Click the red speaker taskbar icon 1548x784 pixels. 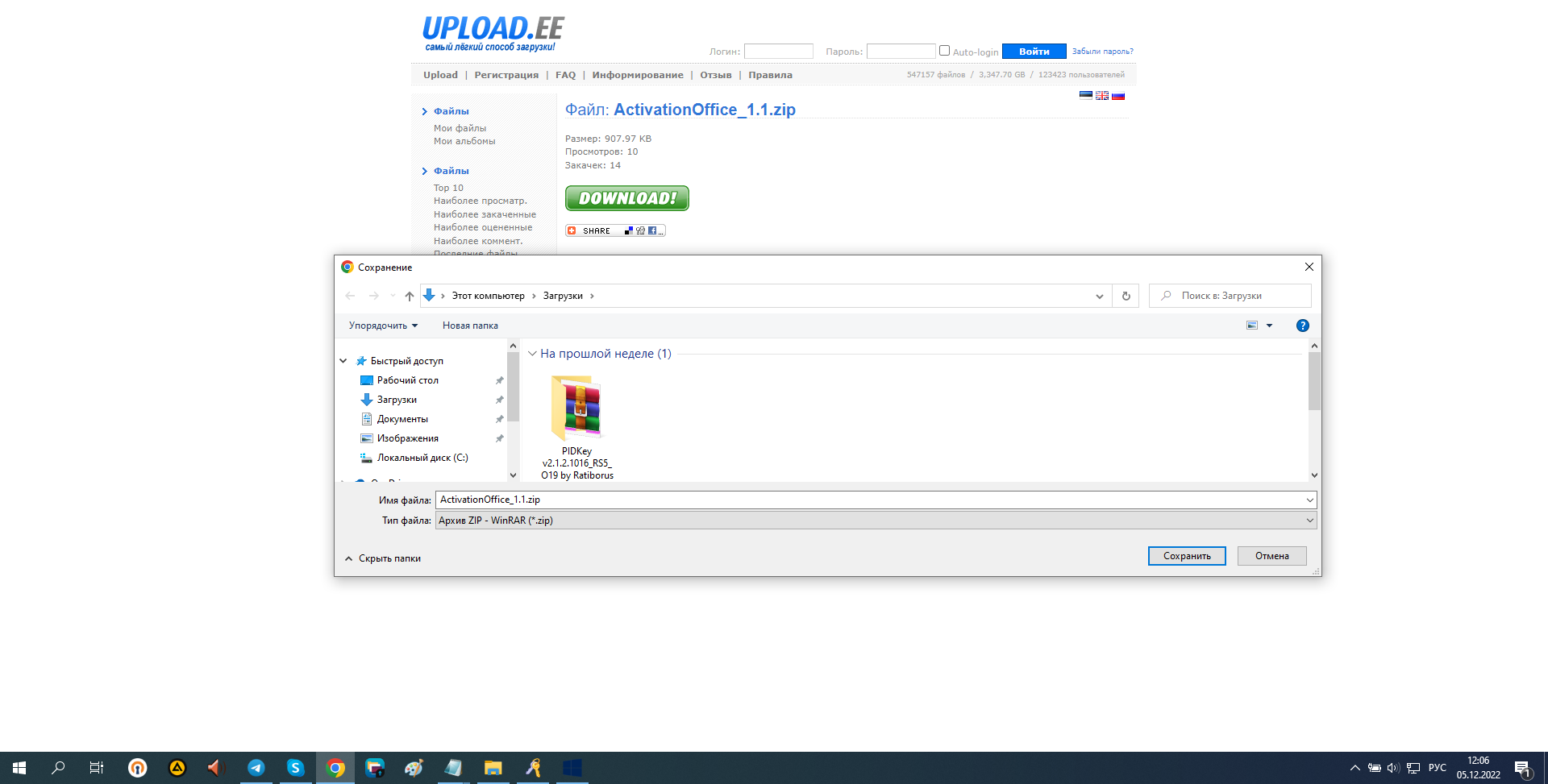click(214, 768)
